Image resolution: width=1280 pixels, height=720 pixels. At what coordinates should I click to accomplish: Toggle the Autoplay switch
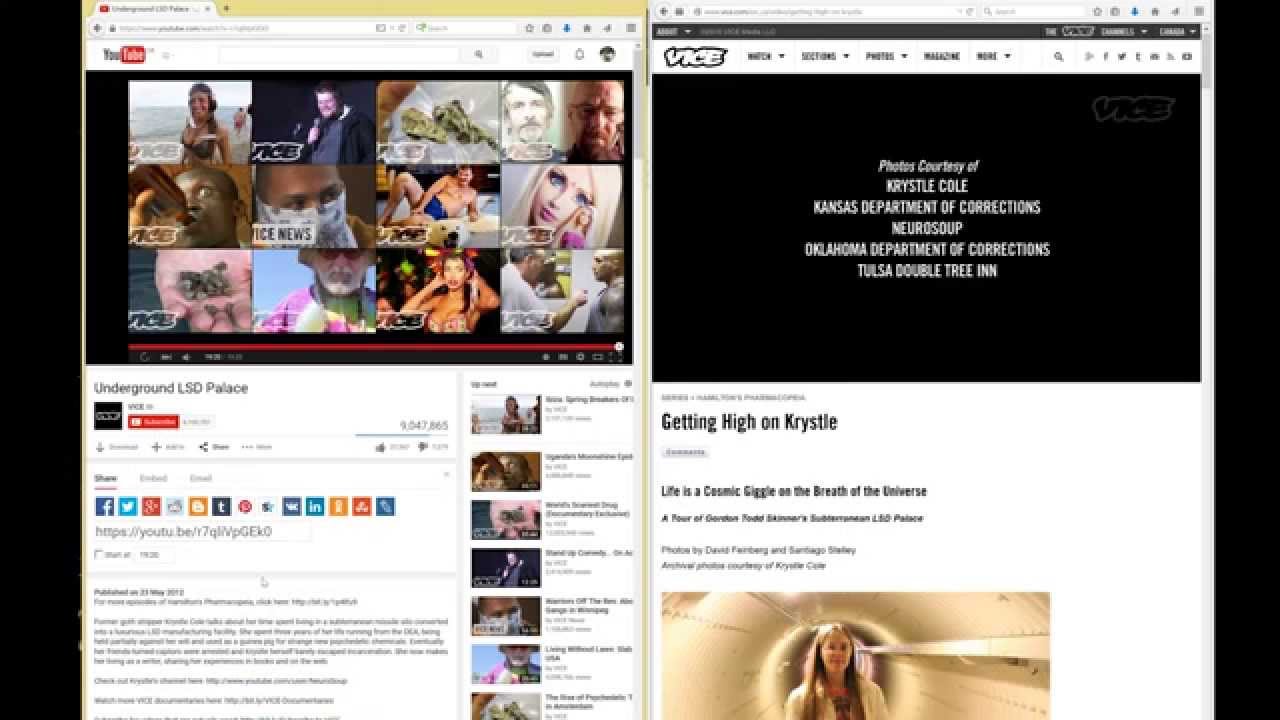tap(628, 384)
